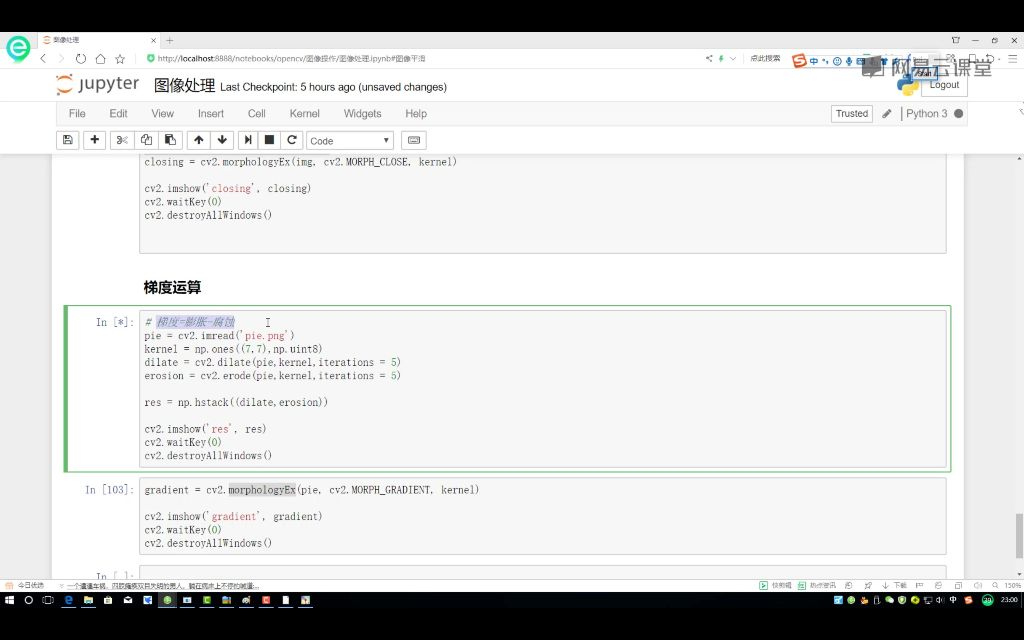Click the cv2.erode code line
1024x640 pixels.
(x=272, y=376)
